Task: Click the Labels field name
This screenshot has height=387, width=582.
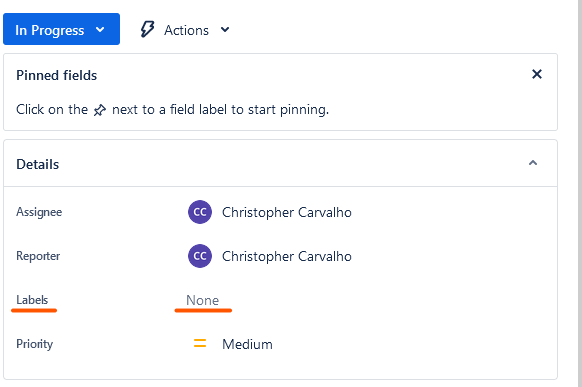Action: click(32, 300)
